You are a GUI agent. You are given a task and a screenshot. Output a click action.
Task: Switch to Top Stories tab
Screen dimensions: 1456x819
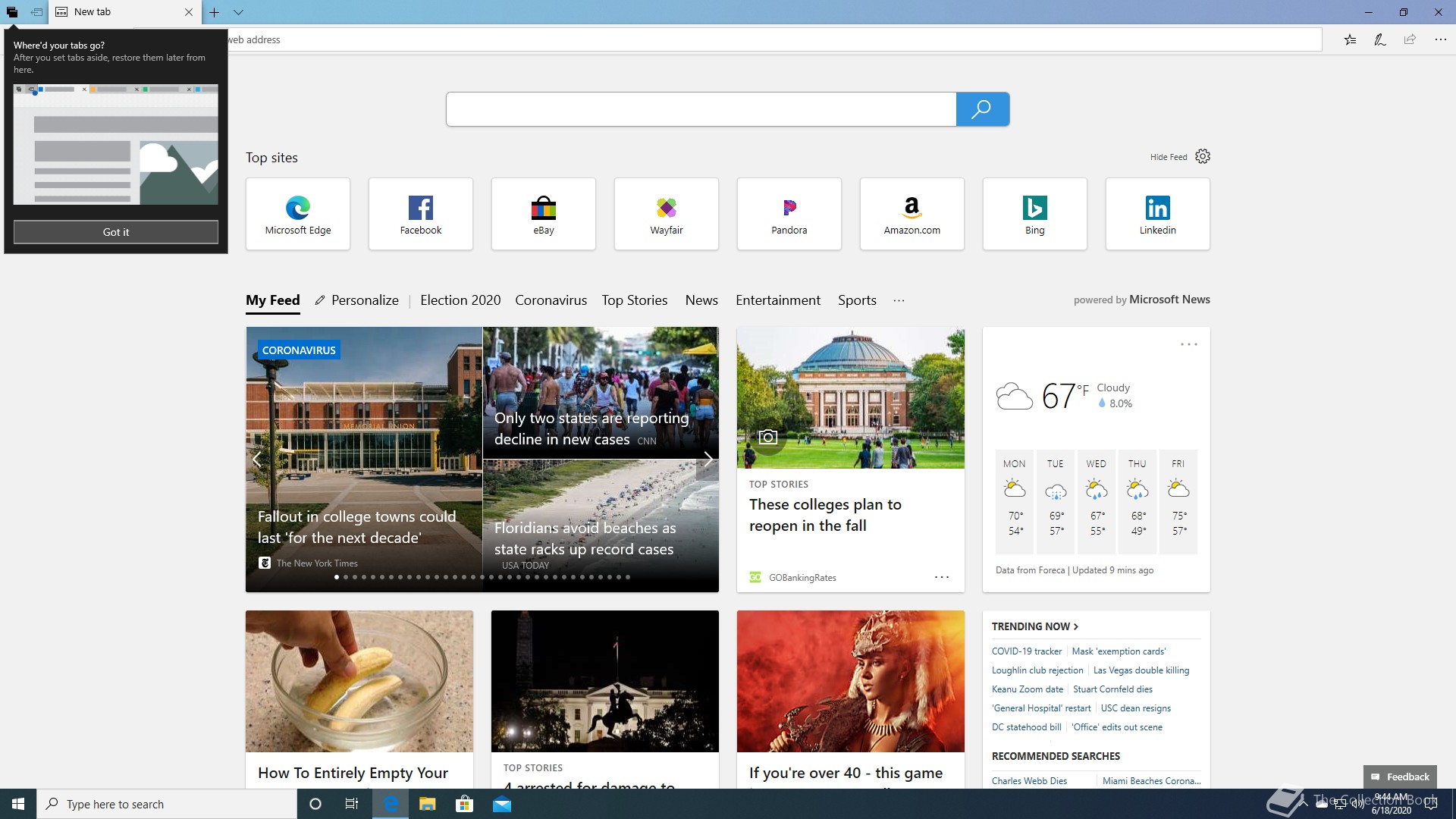point(635,300)
